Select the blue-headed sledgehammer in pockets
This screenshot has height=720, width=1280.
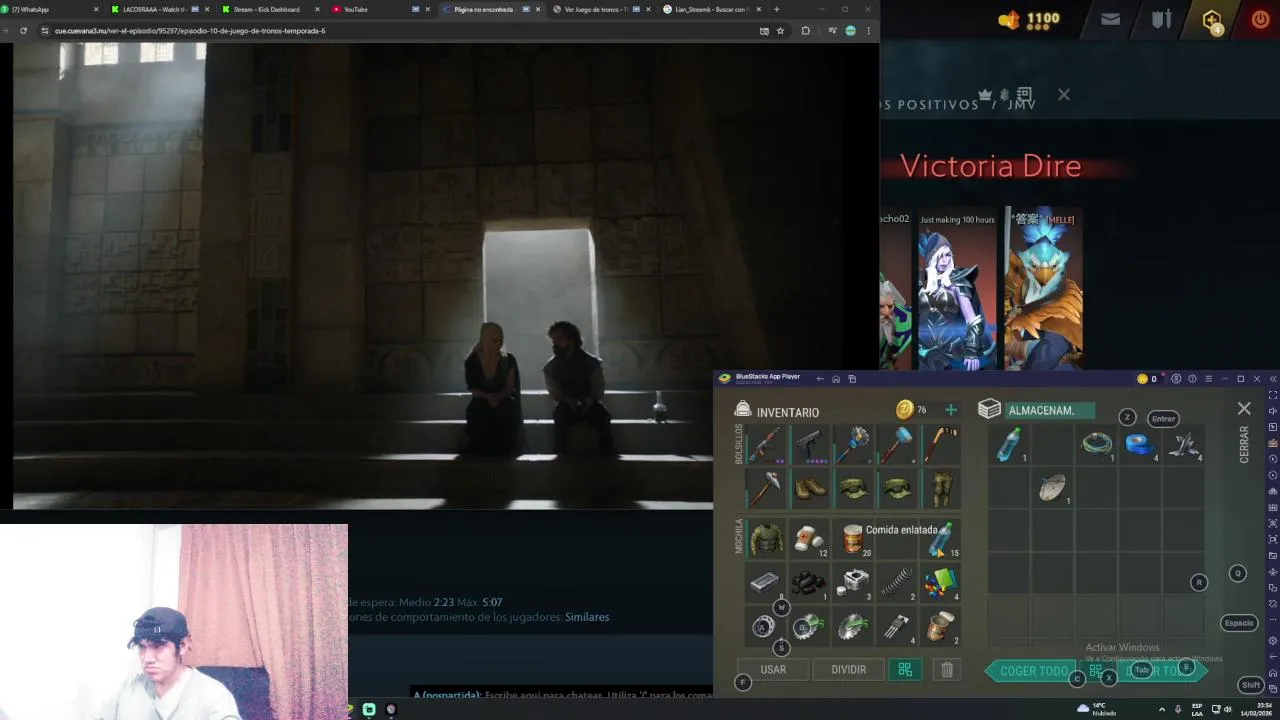[x=897, y=444]
